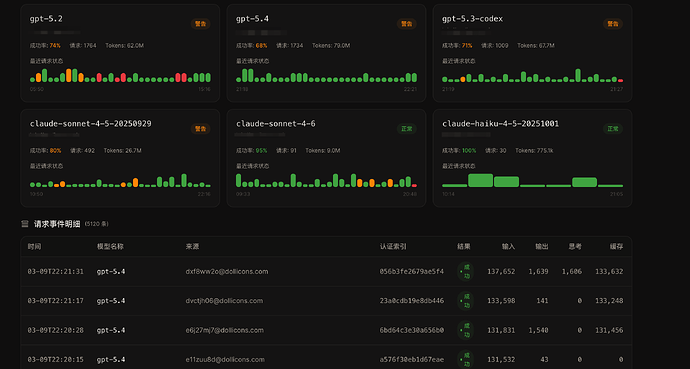The image size is (690, 369).
Task: Click the gpt-5.3-codex card title
Action: coord(472,19)
